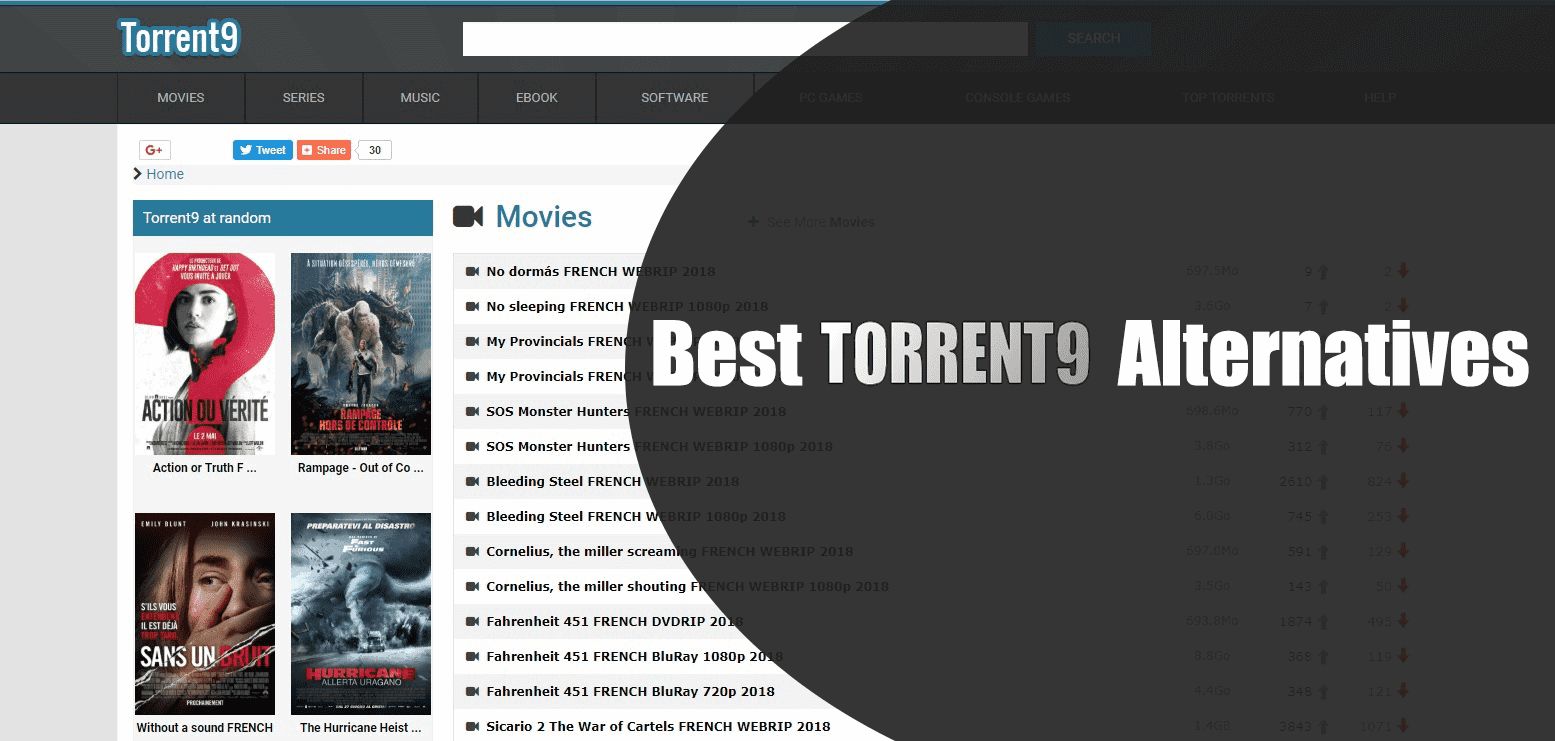Screen dimensions: 1555x741
Task: Click leechers down arrow with count 117
Action: pos(1403,411)
